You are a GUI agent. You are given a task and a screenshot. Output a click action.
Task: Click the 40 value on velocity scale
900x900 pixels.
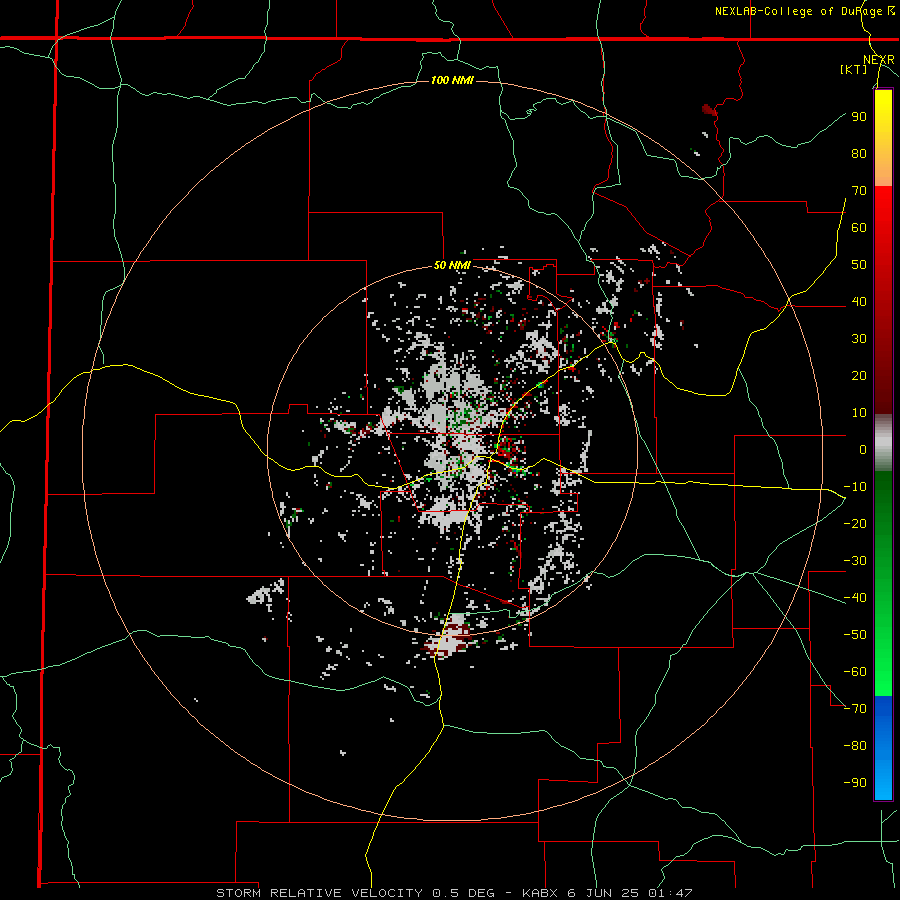859,301
